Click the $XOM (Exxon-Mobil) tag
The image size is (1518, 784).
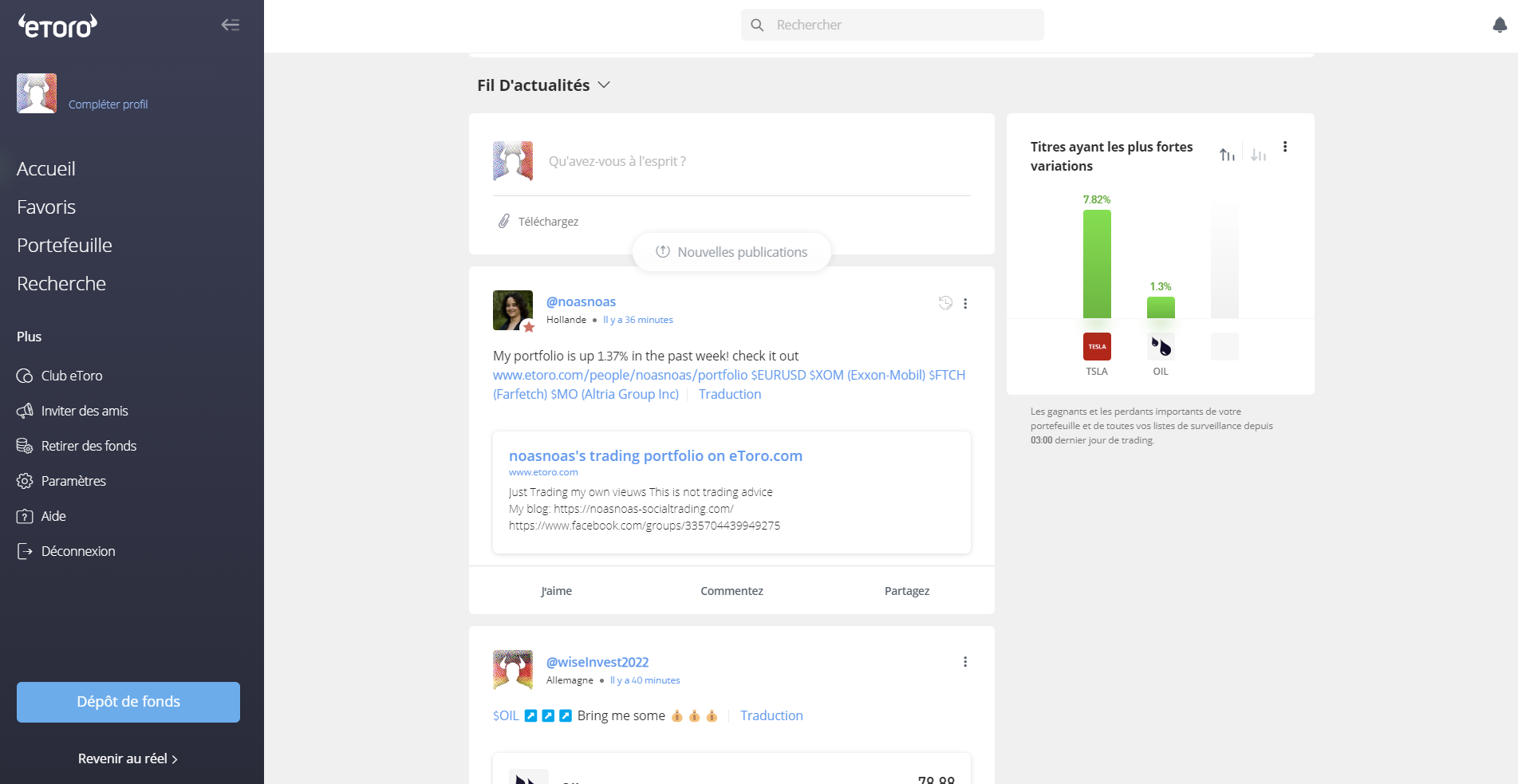tap(866, 375)
